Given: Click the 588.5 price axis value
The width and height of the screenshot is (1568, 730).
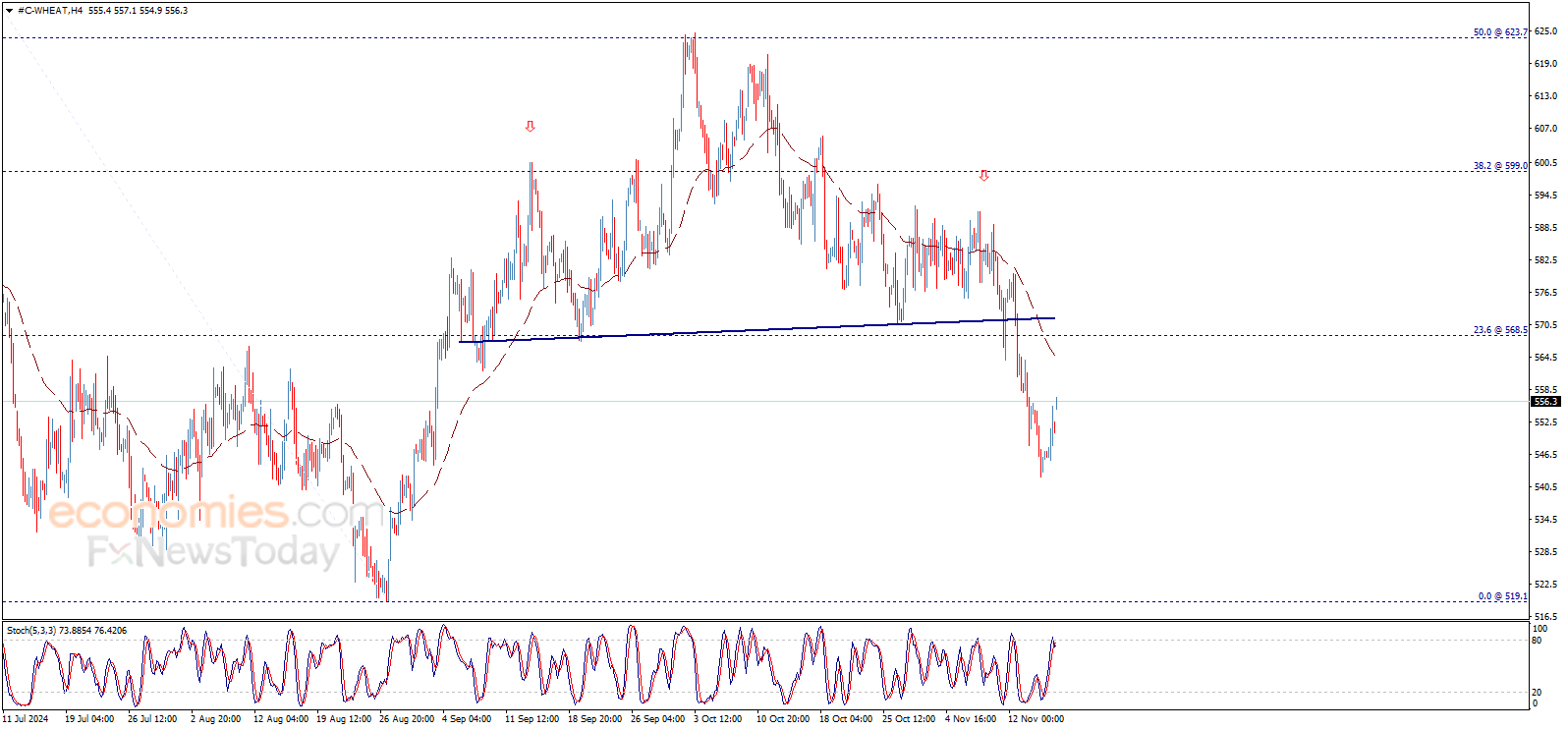Looking at the screenshot, I should pos(1545,228).
